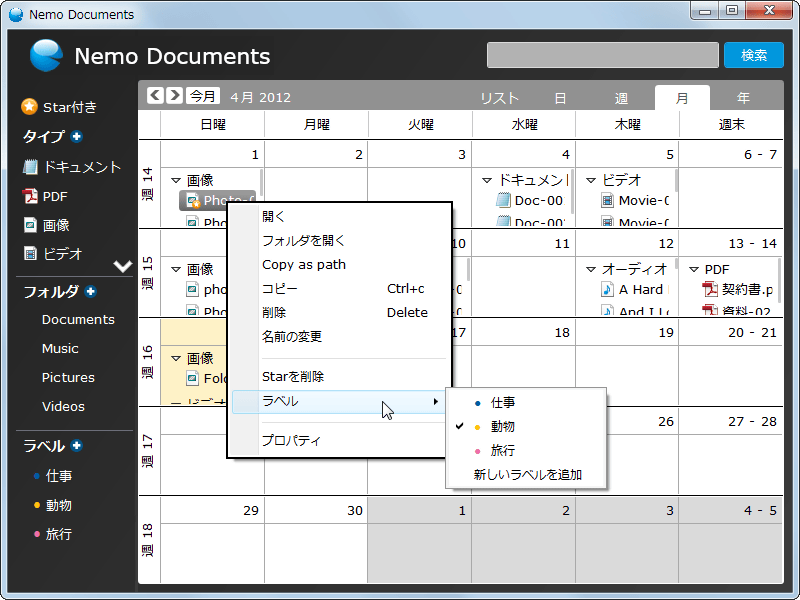Select the day 30 calendar cell
Viewport: 800px width, 600px height.
(316, 540)
